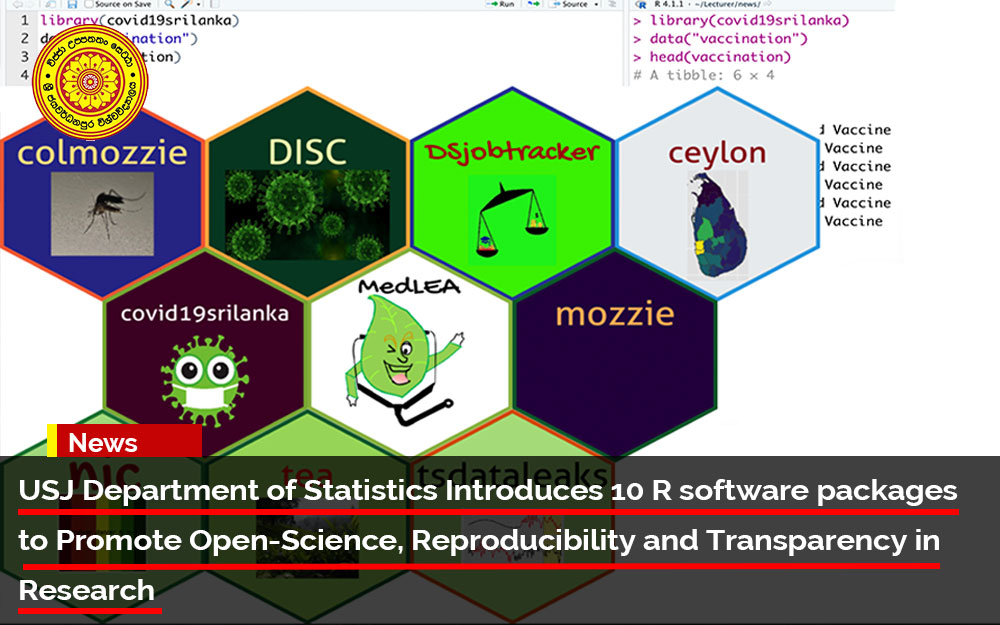Click the R logo icon in console header
The height and width of the screenshot is (625, 1000).
tap(642, 4)
